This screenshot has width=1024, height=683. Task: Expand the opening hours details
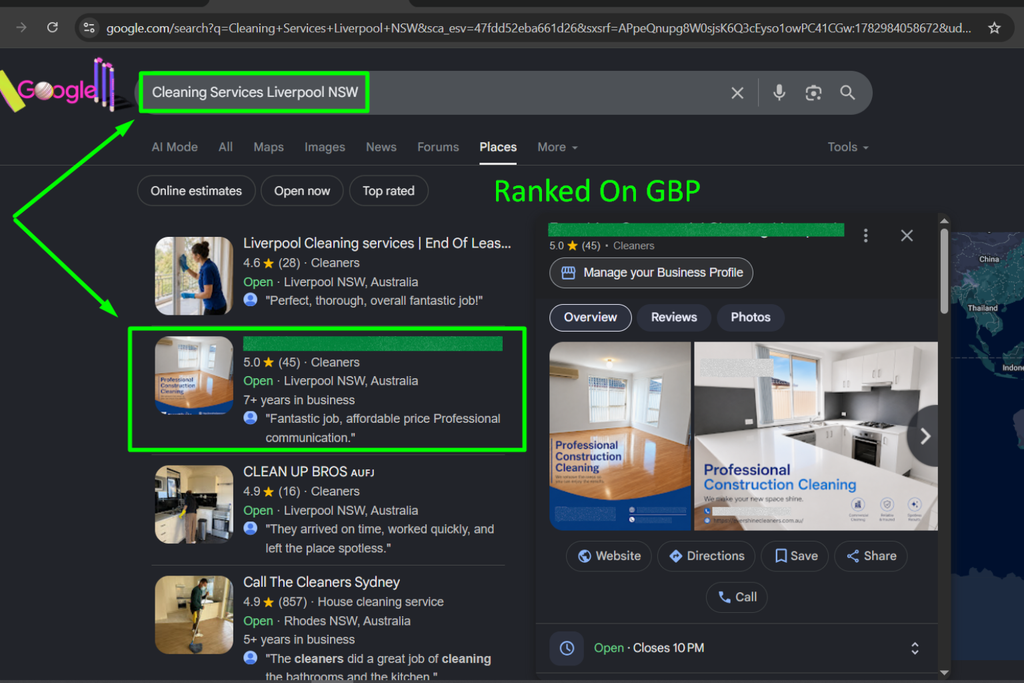coord(915,648)
